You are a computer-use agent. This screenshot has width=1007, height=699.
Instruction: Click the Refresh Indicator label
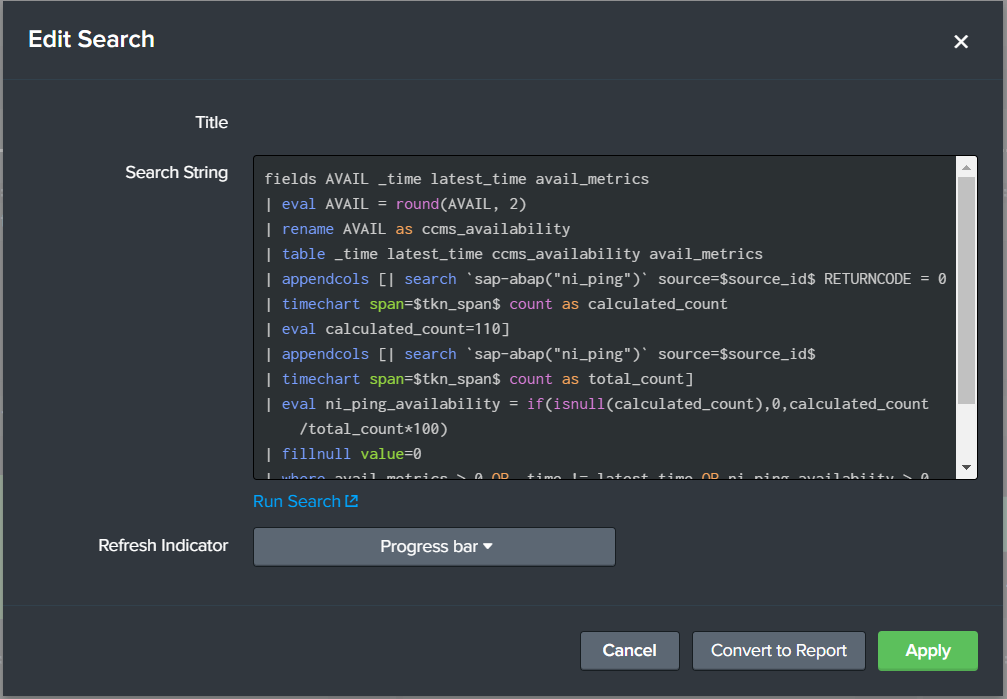coord(163,546)
